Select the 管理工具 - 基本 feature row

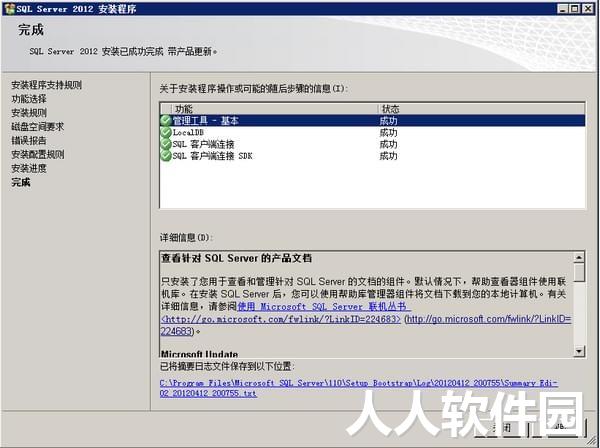(372, 121)
